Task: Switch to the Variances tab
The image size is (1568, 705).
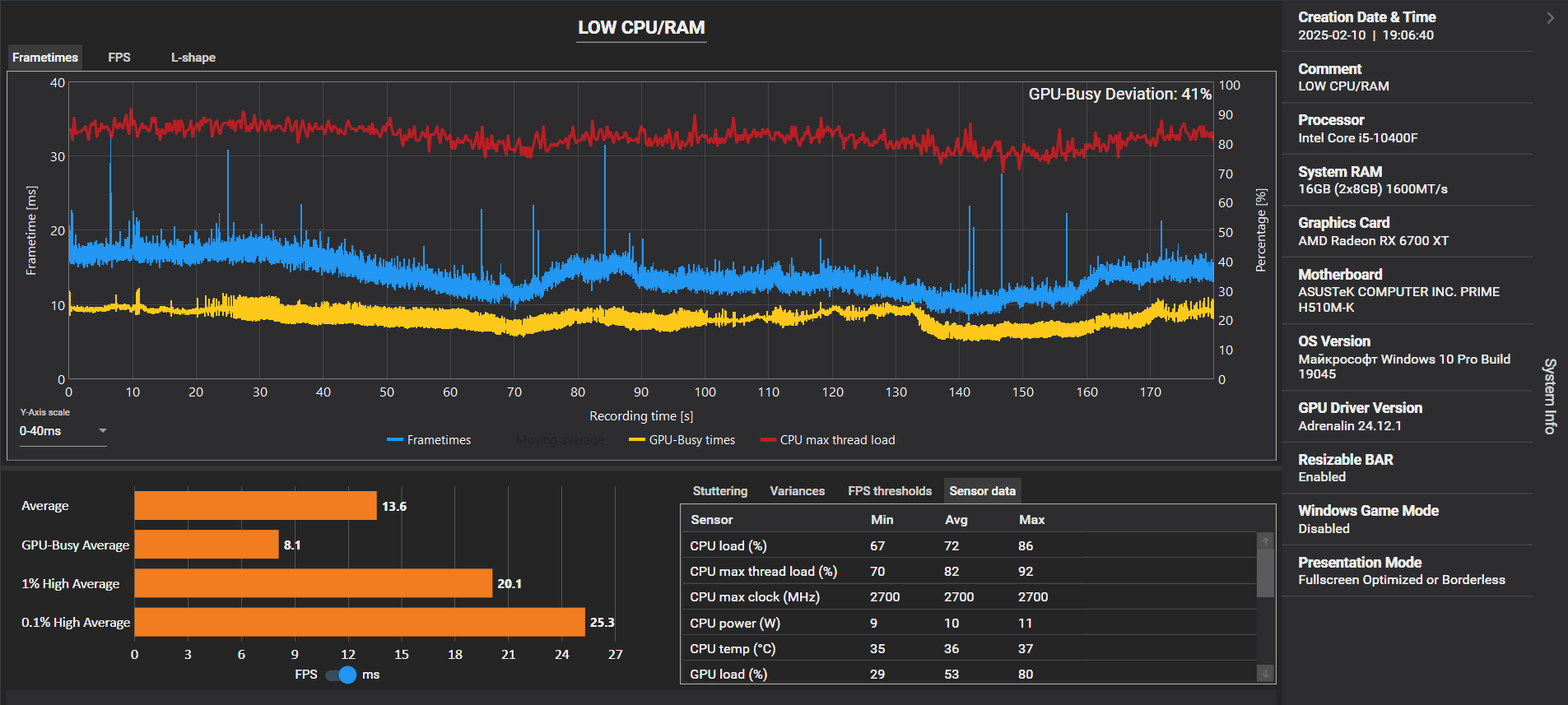Action: tap(797, 491)
